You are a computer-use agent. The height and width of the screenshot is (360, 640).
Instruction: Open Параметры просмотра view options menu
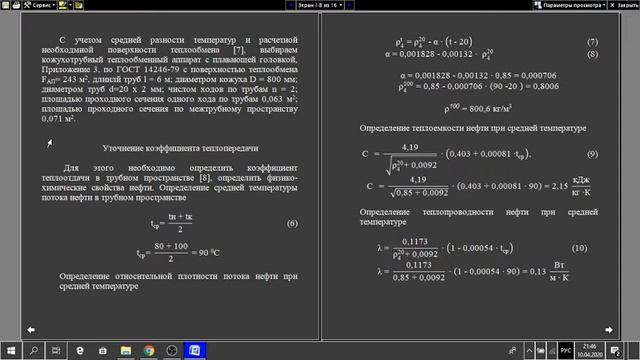570,5
